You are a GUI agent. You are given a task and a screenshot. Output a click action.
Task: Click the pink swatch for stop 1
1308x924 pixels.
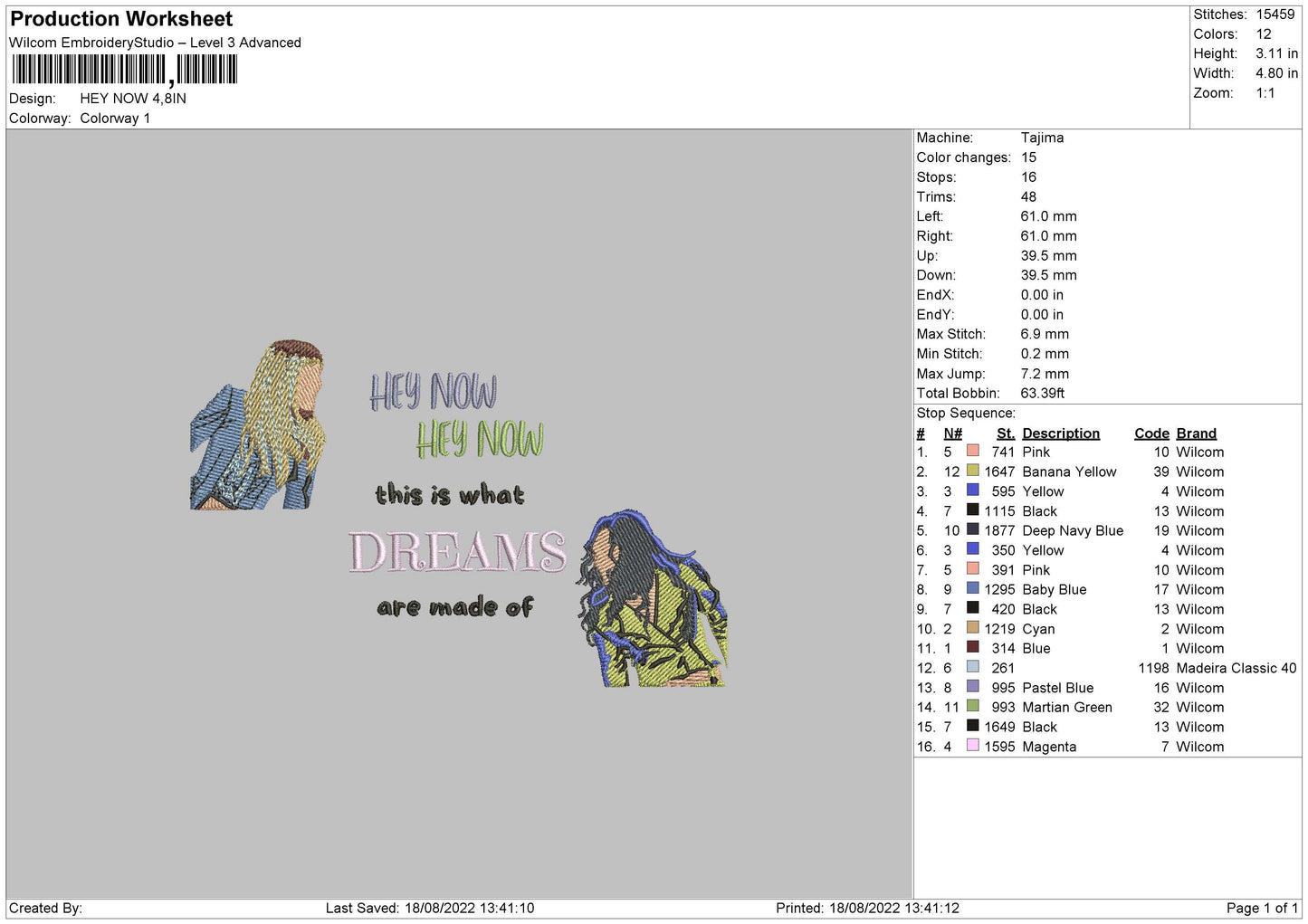[972, 451]
